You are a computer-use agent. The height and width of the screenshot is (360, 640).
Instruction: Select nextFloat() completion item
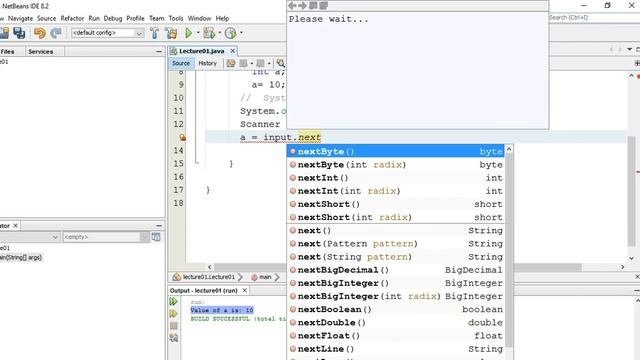[396, 336]
